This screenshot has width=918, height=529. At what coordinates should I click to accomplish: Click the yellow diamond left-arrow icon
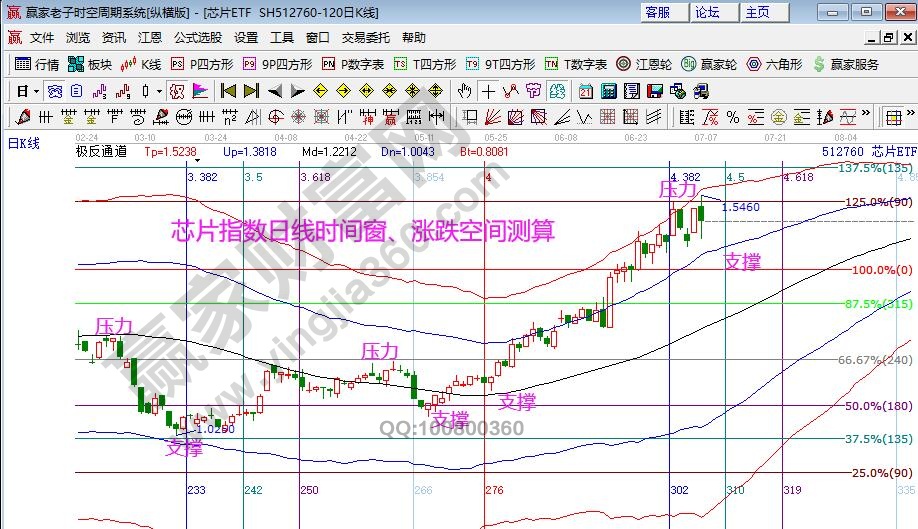pos(320,91)
